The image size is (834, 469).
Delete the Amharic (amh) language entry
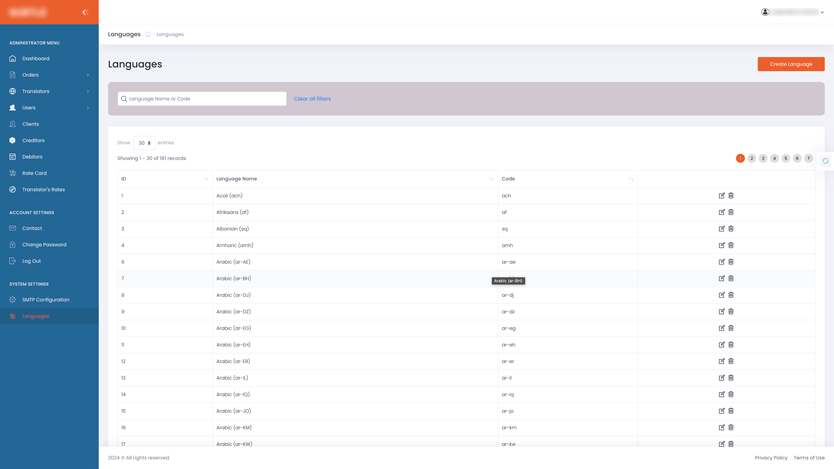point(731,245)
